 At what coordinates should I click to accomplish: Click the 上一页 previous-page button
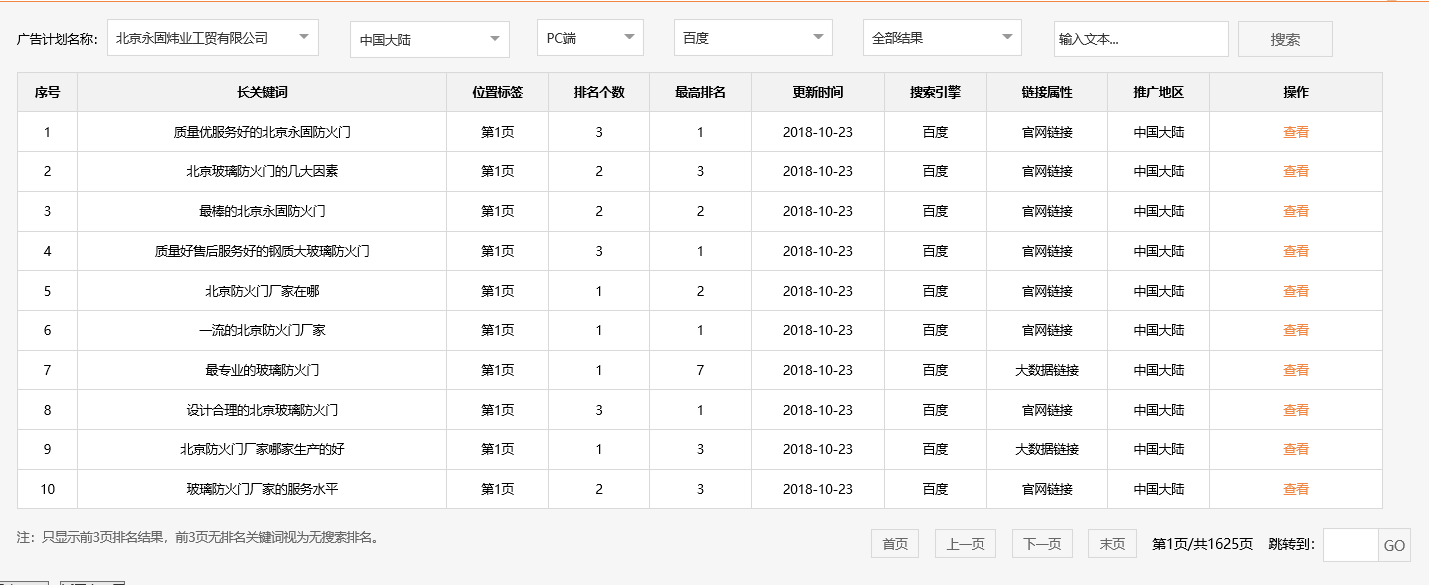(964, 543)
